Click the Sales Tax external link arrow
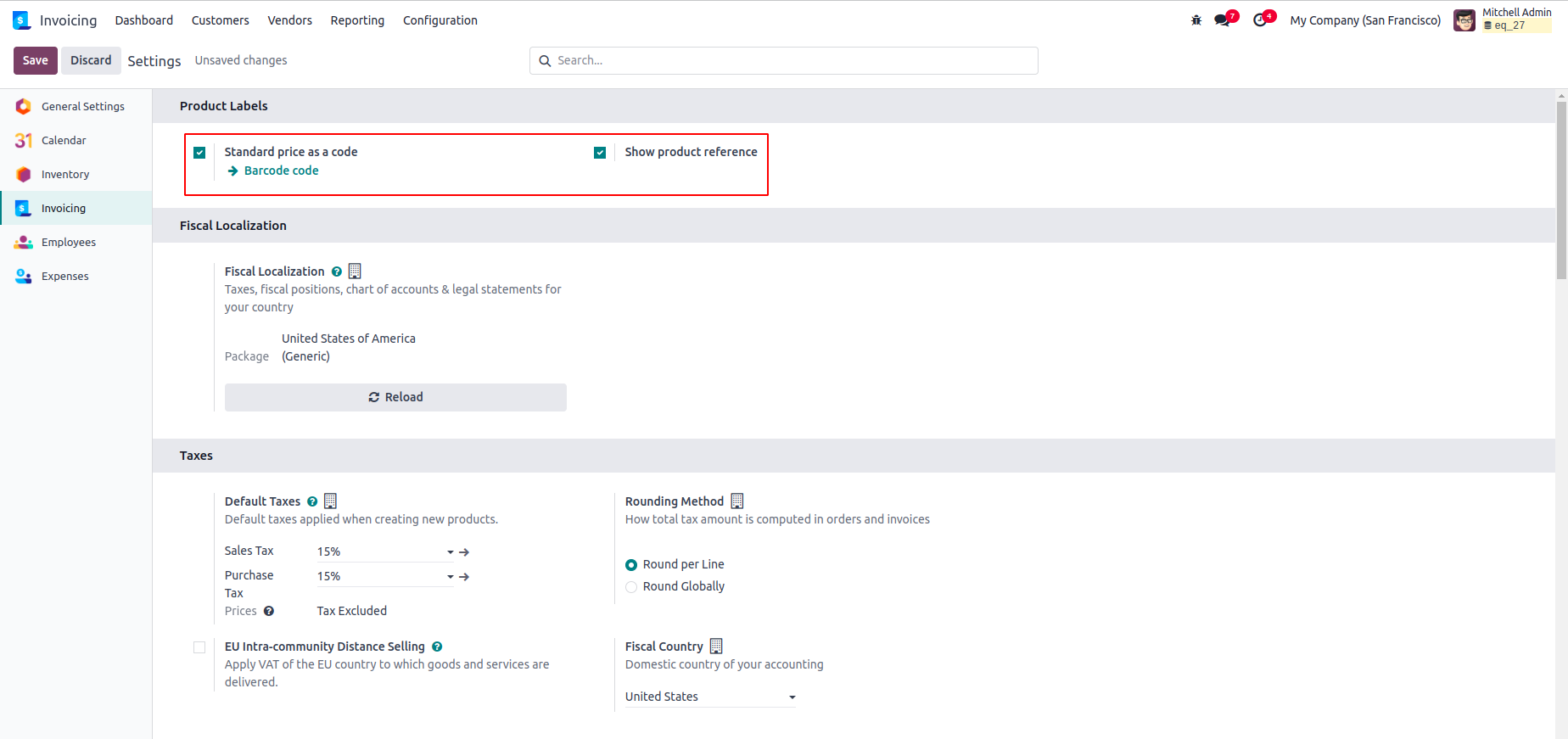This screenshot has width=1568, height=739. [464, 552]
